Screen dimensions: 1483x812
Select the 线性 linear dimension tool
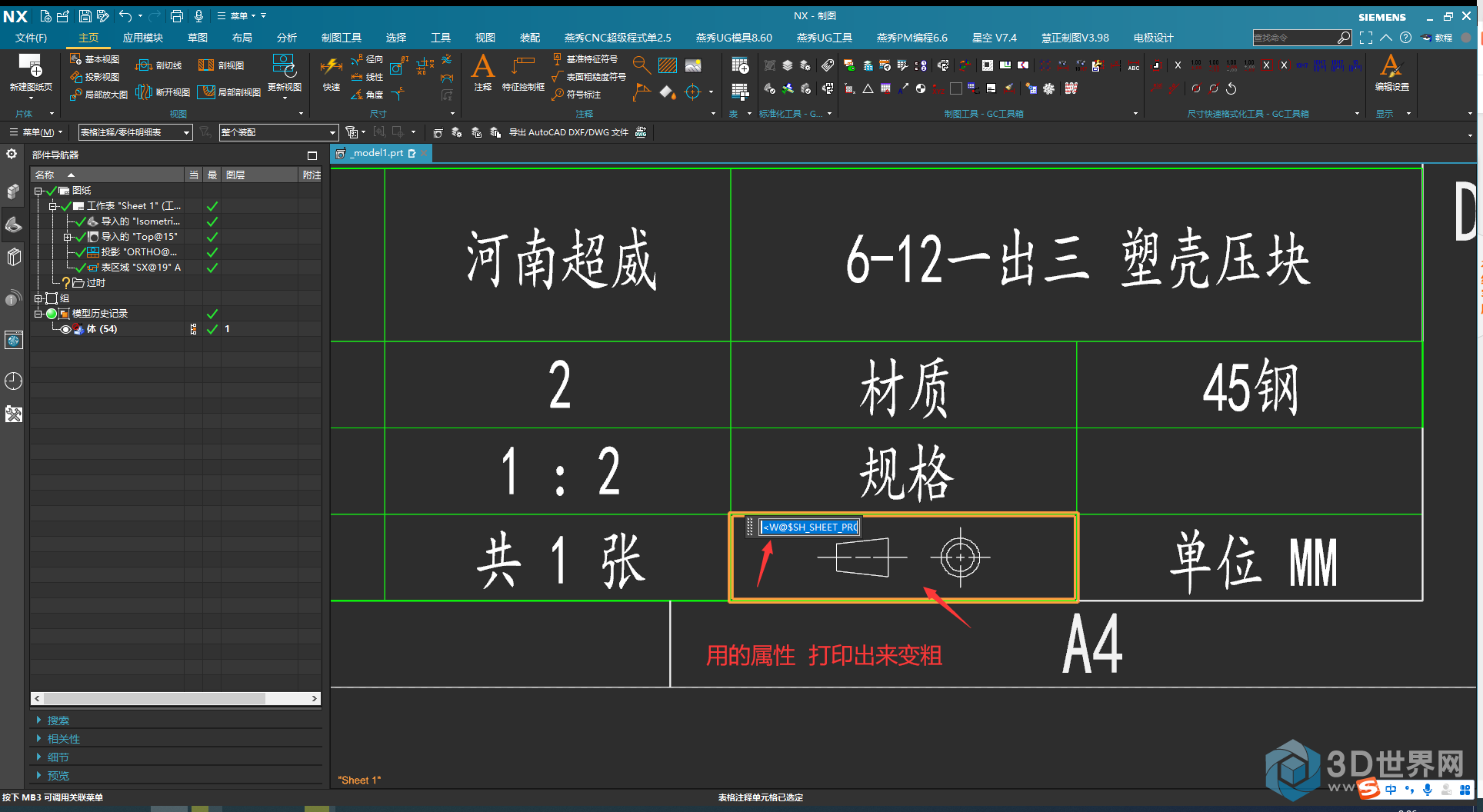click(367, 77)
